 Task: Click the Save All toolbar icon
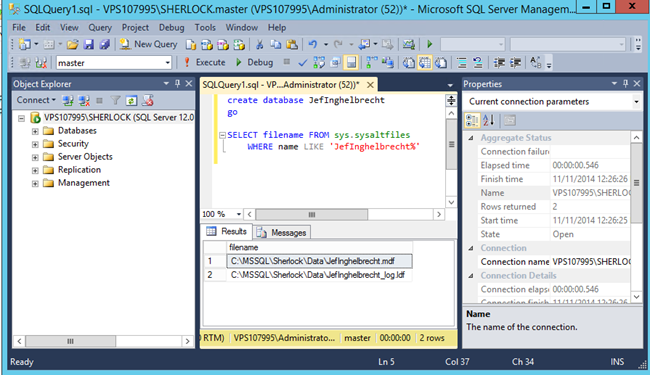point(104,44)
